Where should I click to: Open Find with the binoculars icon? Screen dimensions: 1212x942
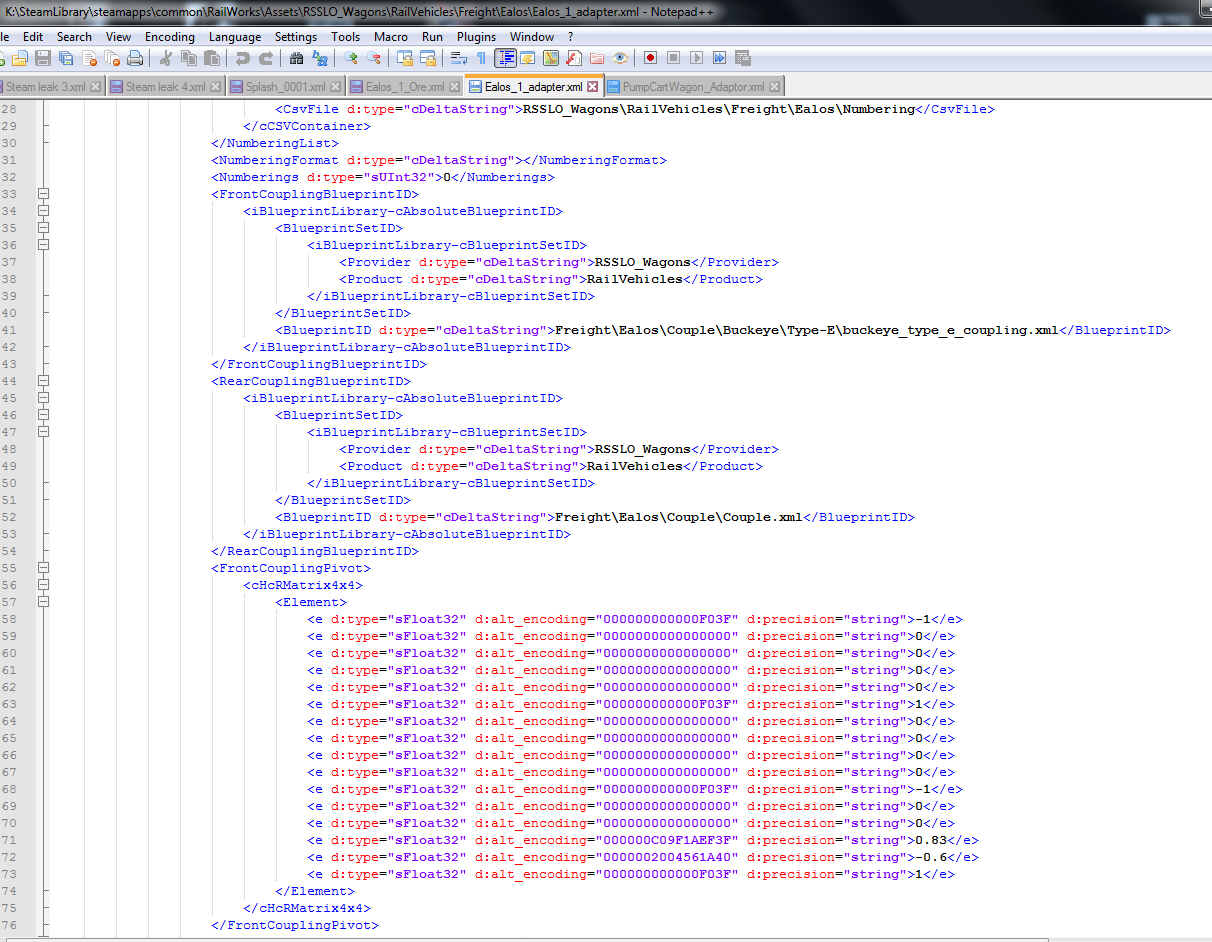pos(296,59)
